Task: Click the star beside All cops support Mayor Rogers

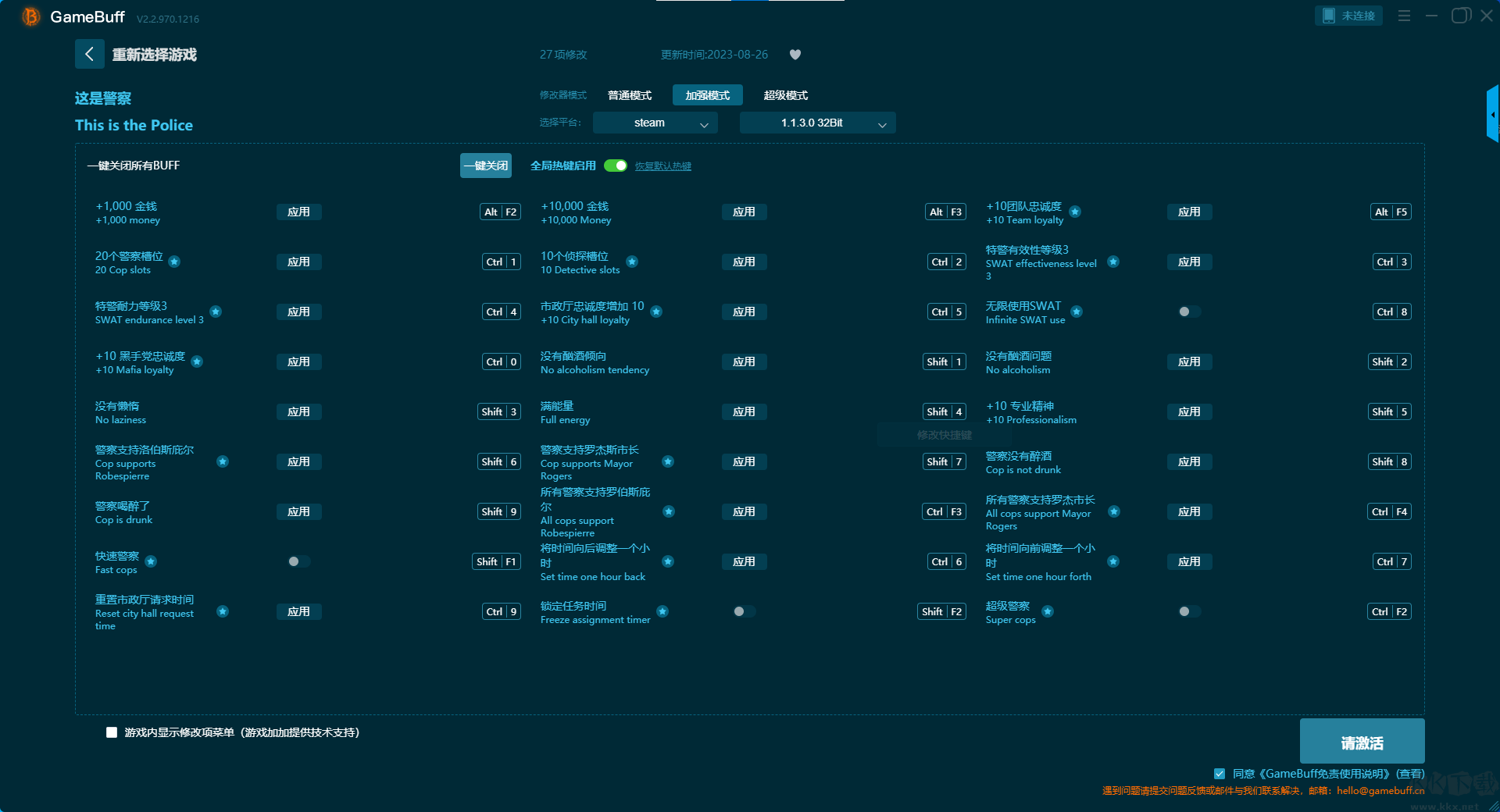Action: (x=1114, y=511)
